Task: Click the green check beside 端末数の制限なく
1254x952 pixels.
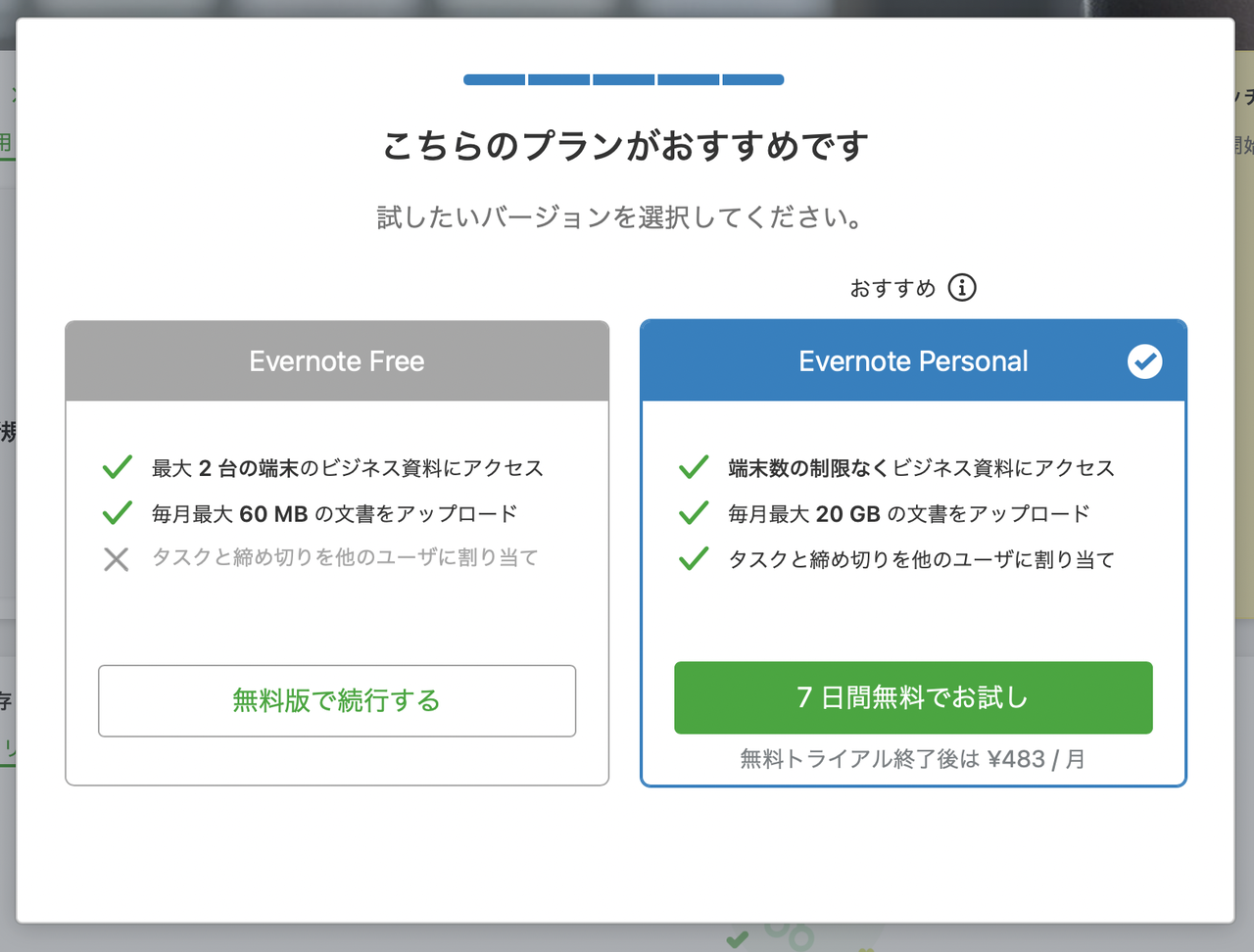Action: (694, 467)
